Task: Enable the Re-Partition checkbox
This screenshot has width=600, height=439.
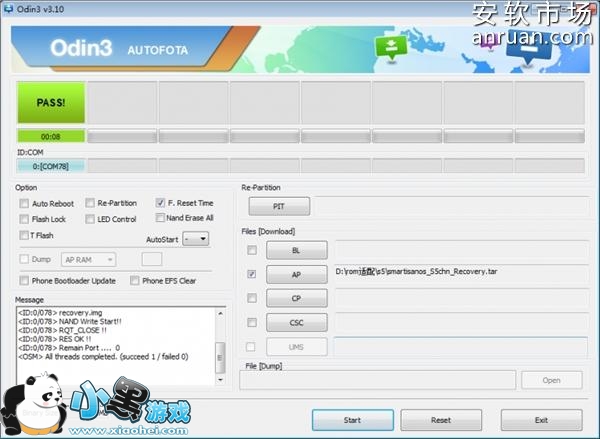Action: coord(90,203)
